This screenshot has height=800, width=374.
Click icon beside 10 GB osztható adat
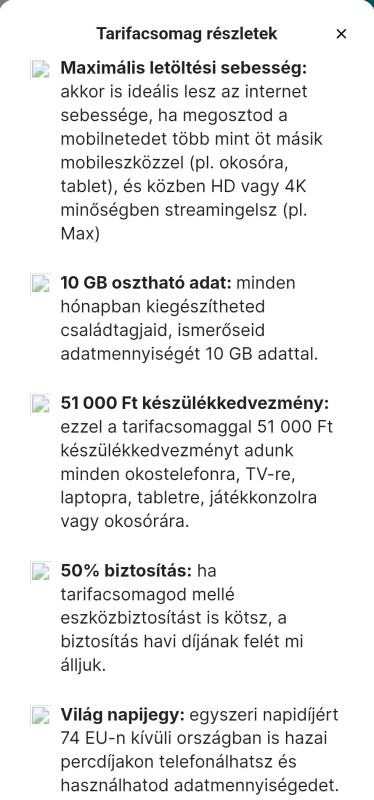tap(40, 283)
